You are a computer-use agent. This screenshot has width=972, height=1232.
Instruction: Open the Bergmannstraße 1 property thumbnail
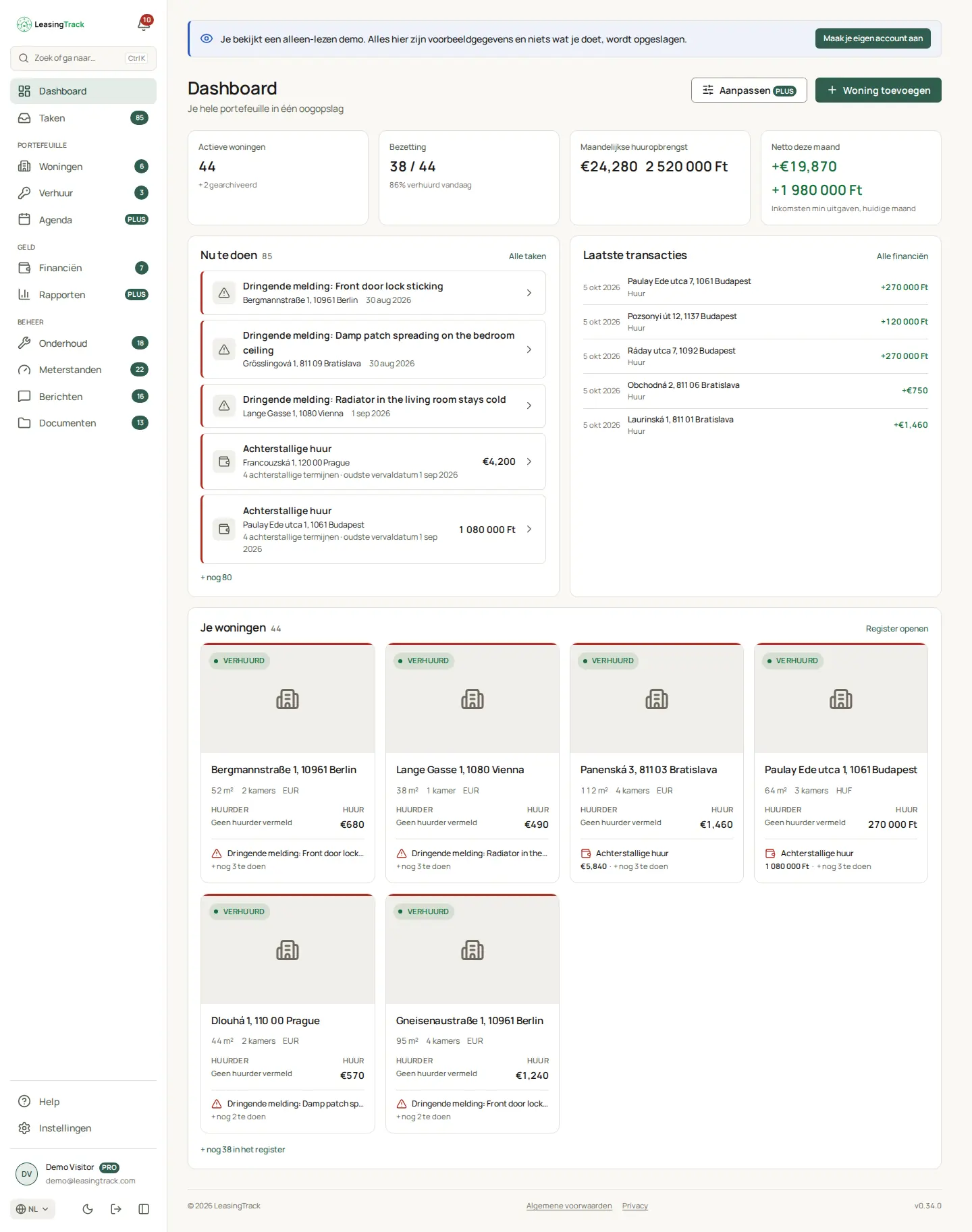tap(288, 699)
